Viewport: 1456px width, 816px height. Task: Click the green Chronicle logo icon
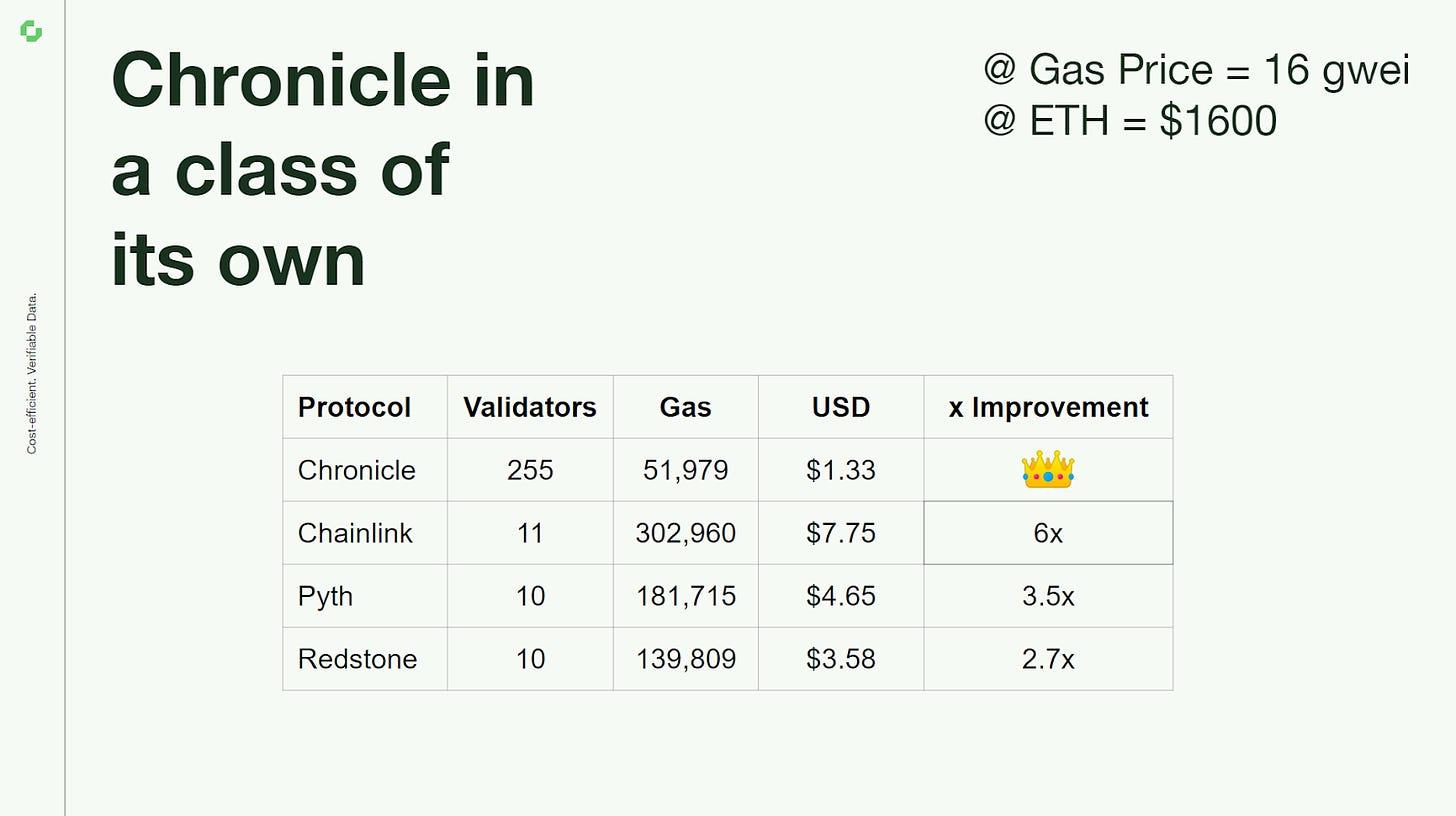point(31,32)
